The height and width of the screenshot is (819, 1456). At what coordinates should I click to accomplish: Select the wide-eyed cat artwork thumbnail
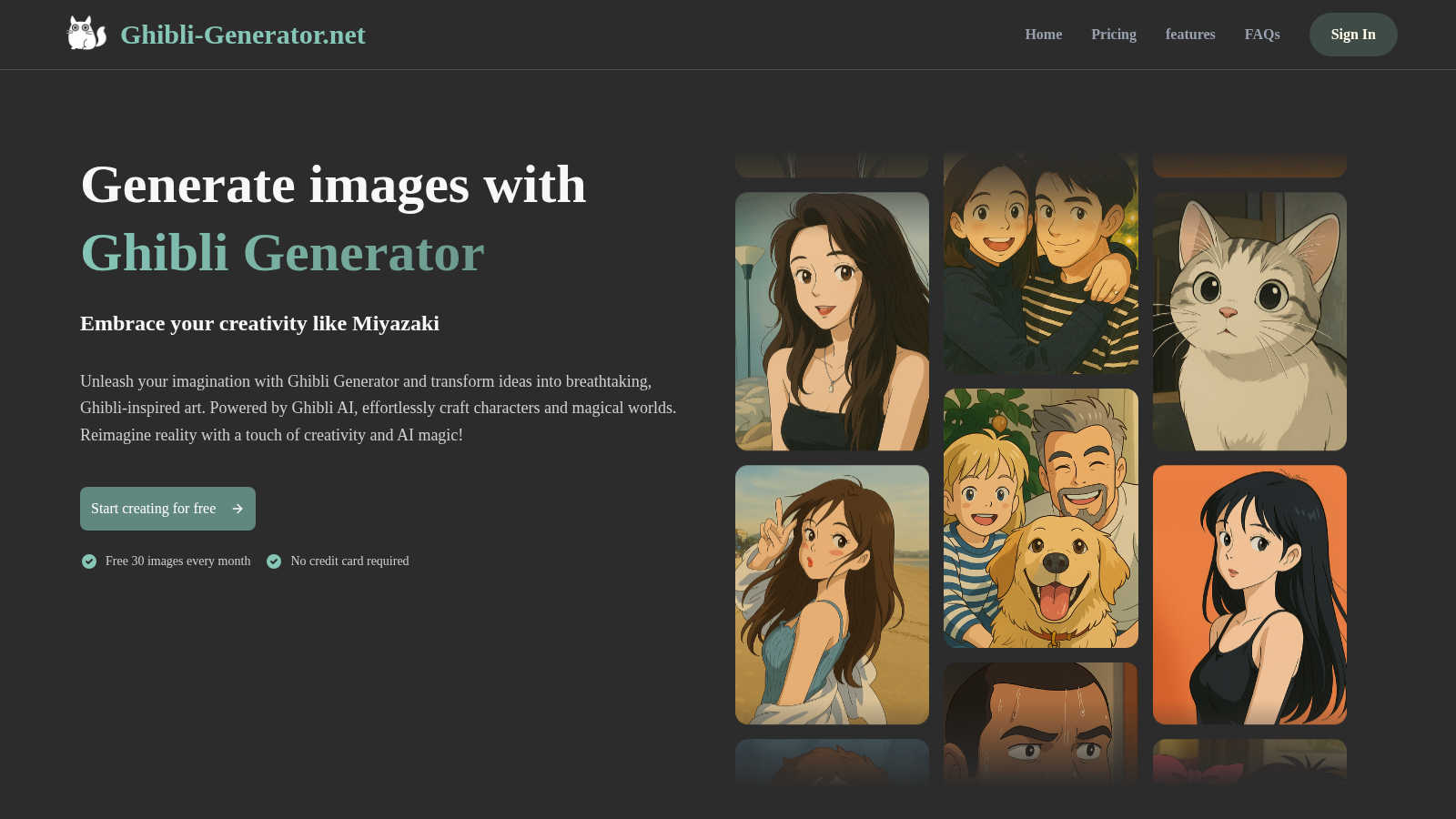coord(1249,320)
